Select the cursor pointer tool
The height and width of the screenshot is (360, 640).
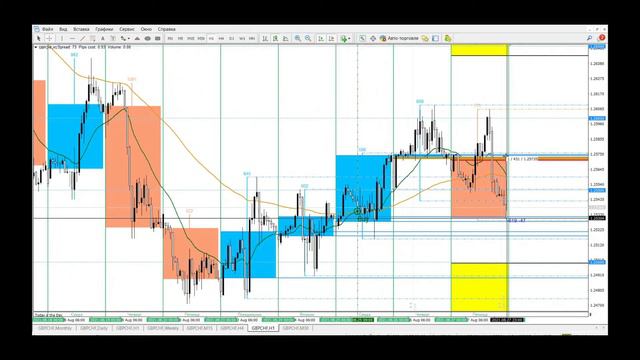click(38, 38)
